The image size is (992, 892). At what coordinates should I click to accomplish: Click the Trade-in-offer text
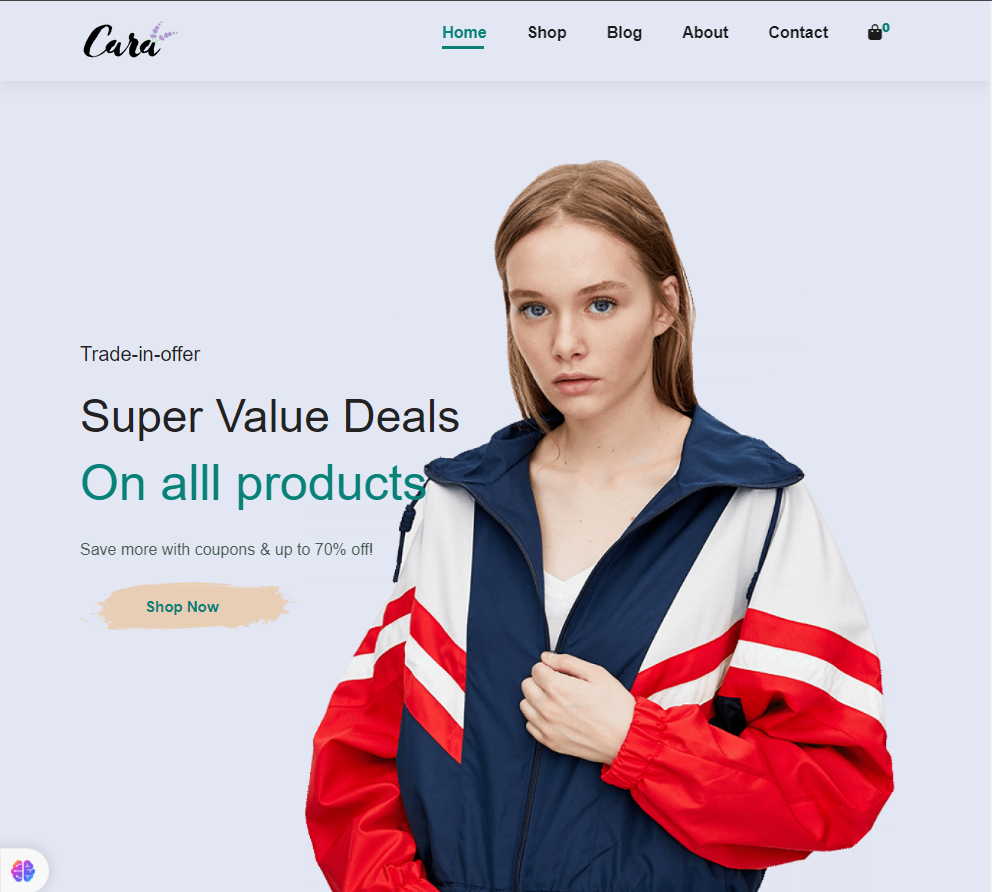pos(140,354)
